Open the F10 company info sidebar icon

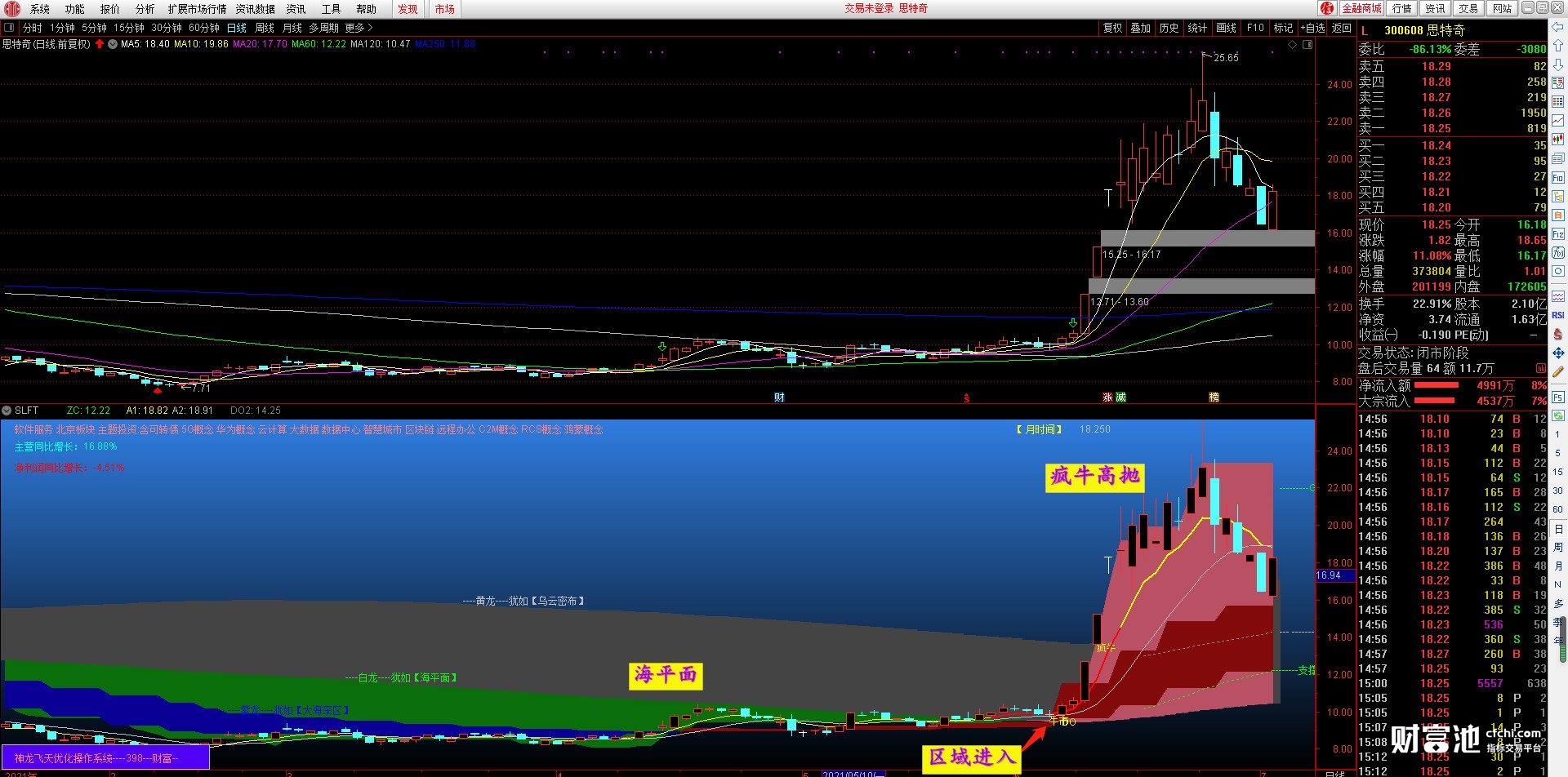pos(1558,177)
